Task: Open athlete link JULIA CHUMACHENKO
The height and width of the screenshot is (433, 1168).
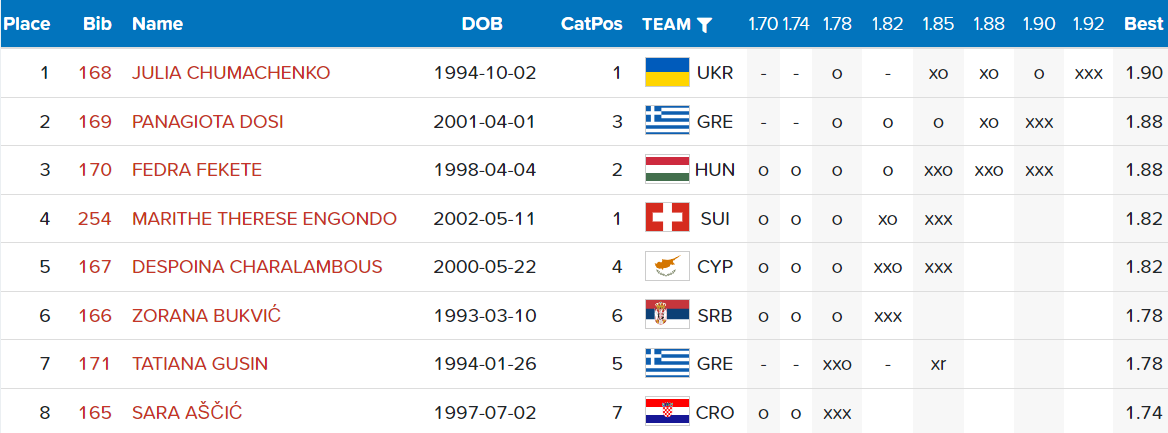Action: point(231,73)
